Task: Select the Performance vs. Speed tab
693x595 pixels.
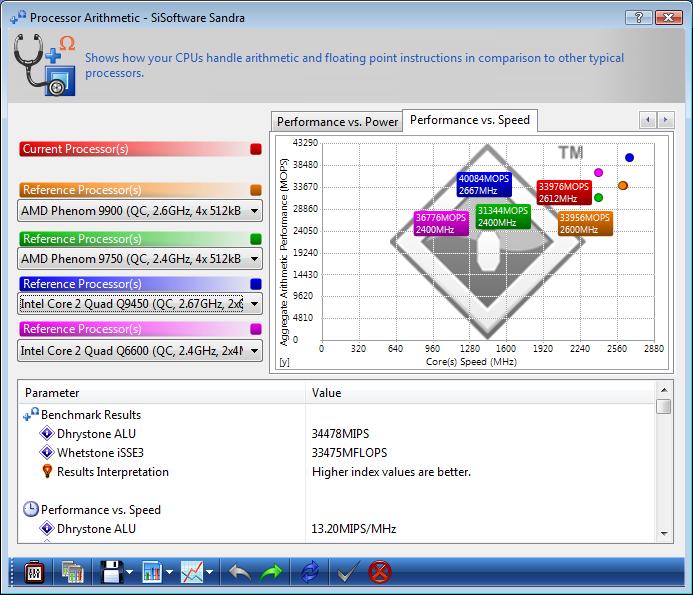Action: click(470, 120)
